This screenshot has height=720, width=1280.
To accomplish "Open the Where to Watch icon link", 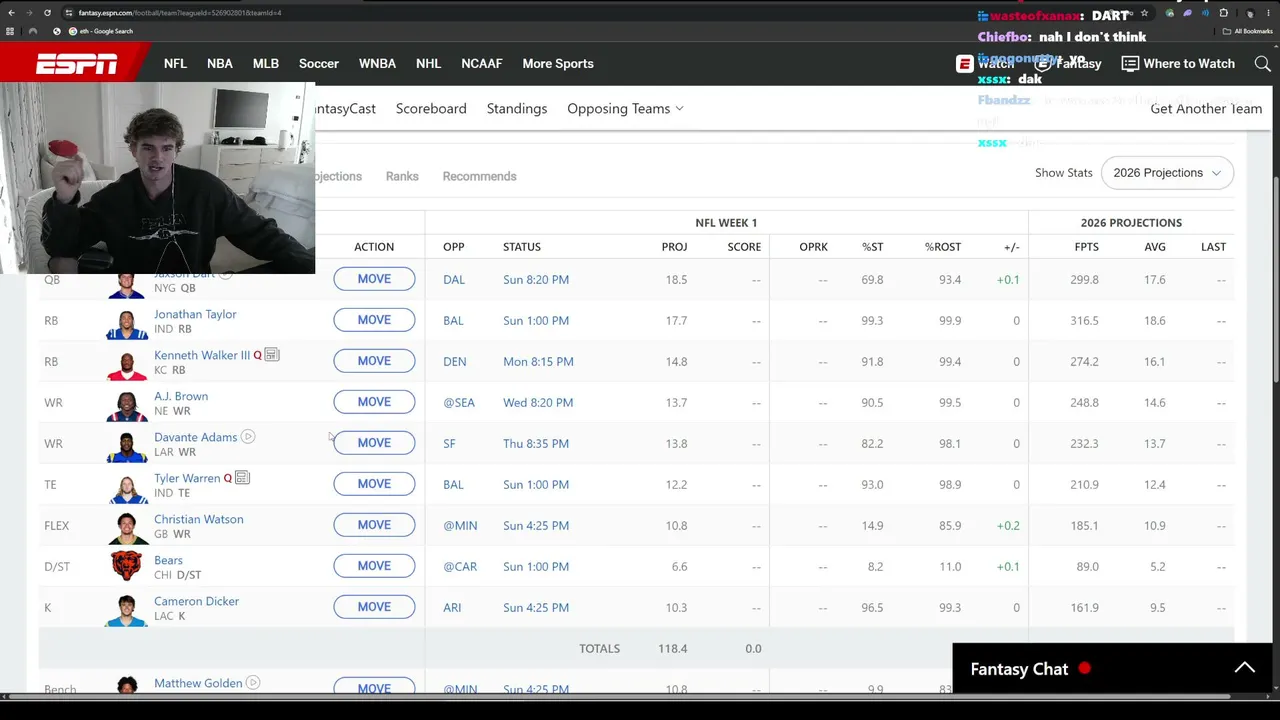I will pyautogui.click(x=1130, y=64).
